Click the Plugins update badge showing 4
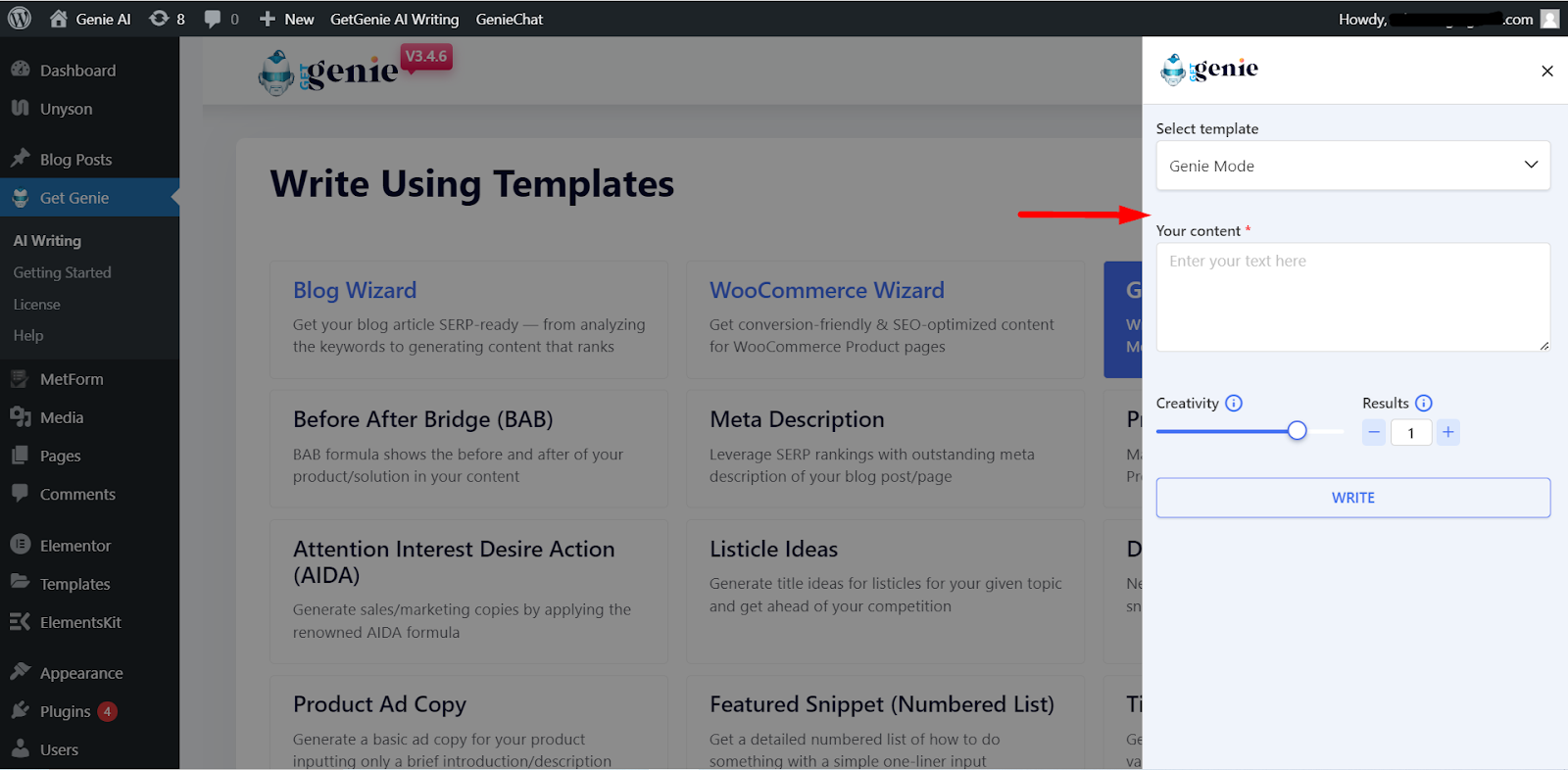Viewport: 1568px width, 770px height. click(108, 711)
